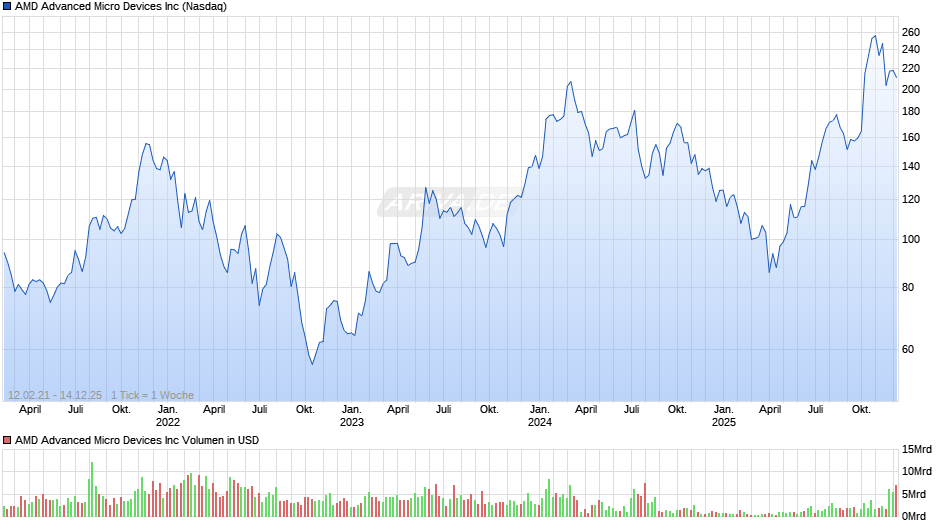Image resolution: width=940 pixels, height=526 pixels.
Task: Click the 15Mrd volume axis label
Action: (917, 450)
